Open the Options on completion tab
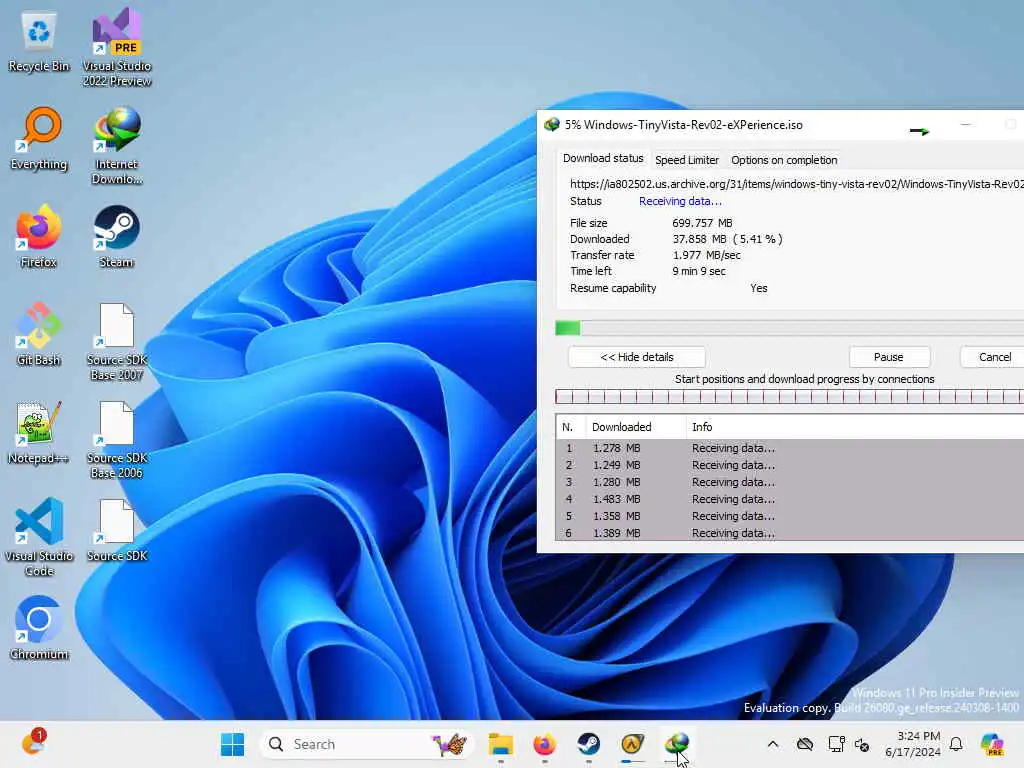This screenshot has width=1024, height=768. 784,160
